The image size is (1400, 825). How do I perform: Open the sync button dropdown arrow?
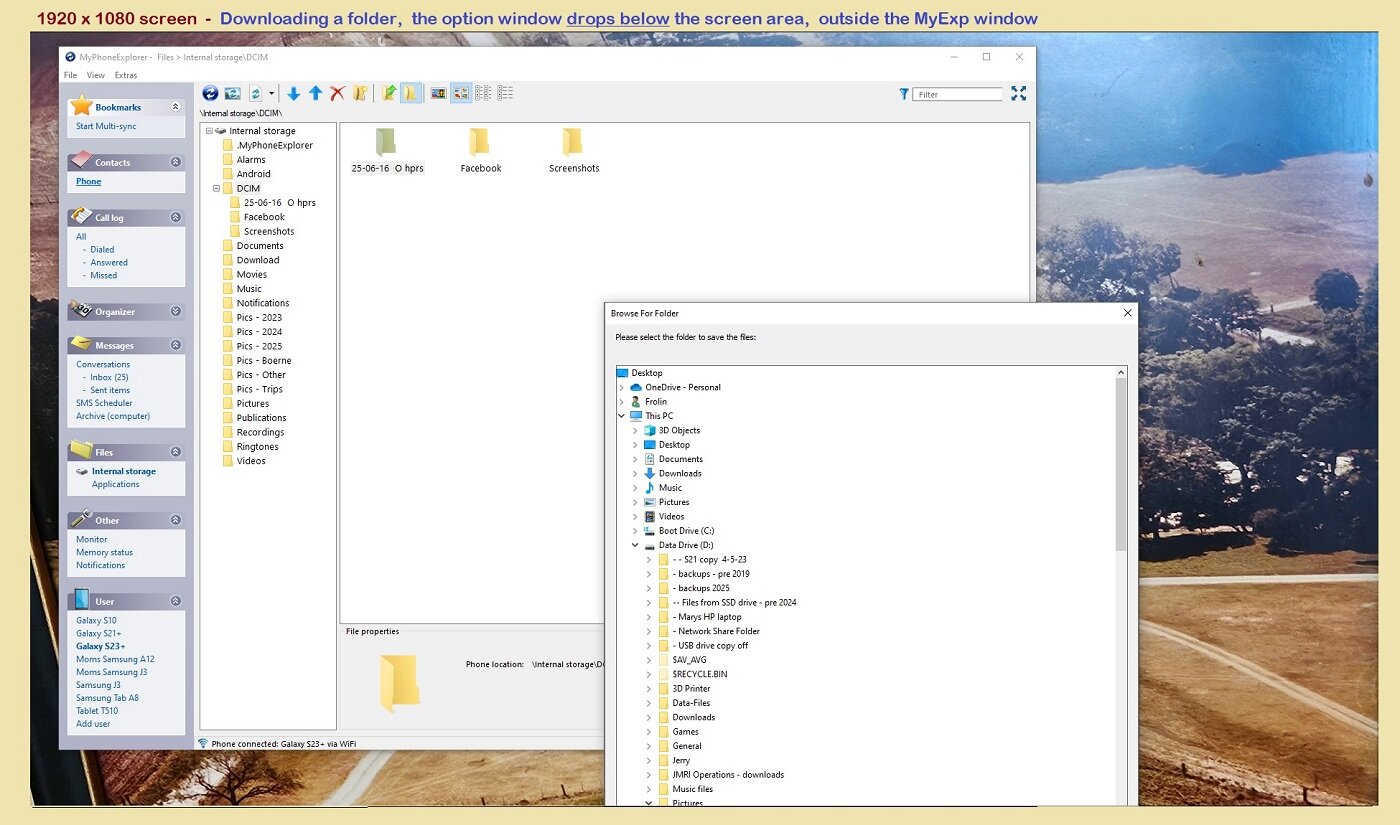pos(272,94)
